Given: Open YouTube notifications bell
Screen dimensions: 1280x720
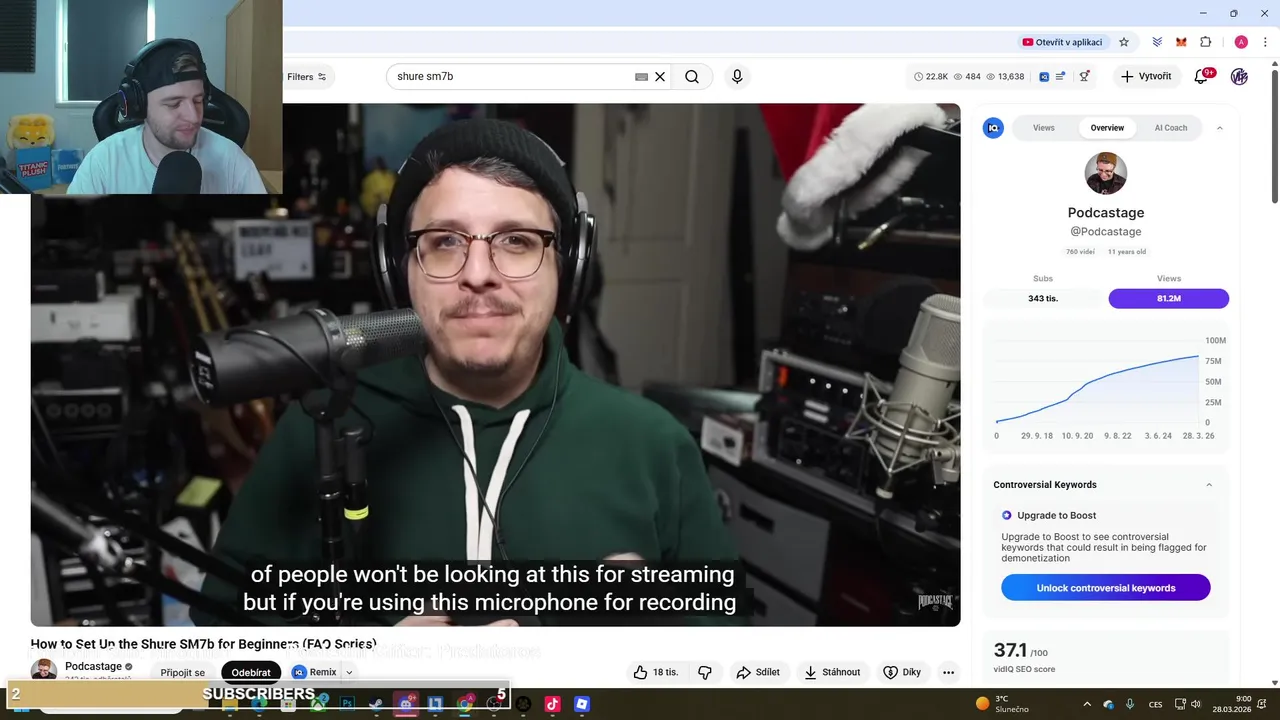Looking at the screenshot, I should 1202,77.
